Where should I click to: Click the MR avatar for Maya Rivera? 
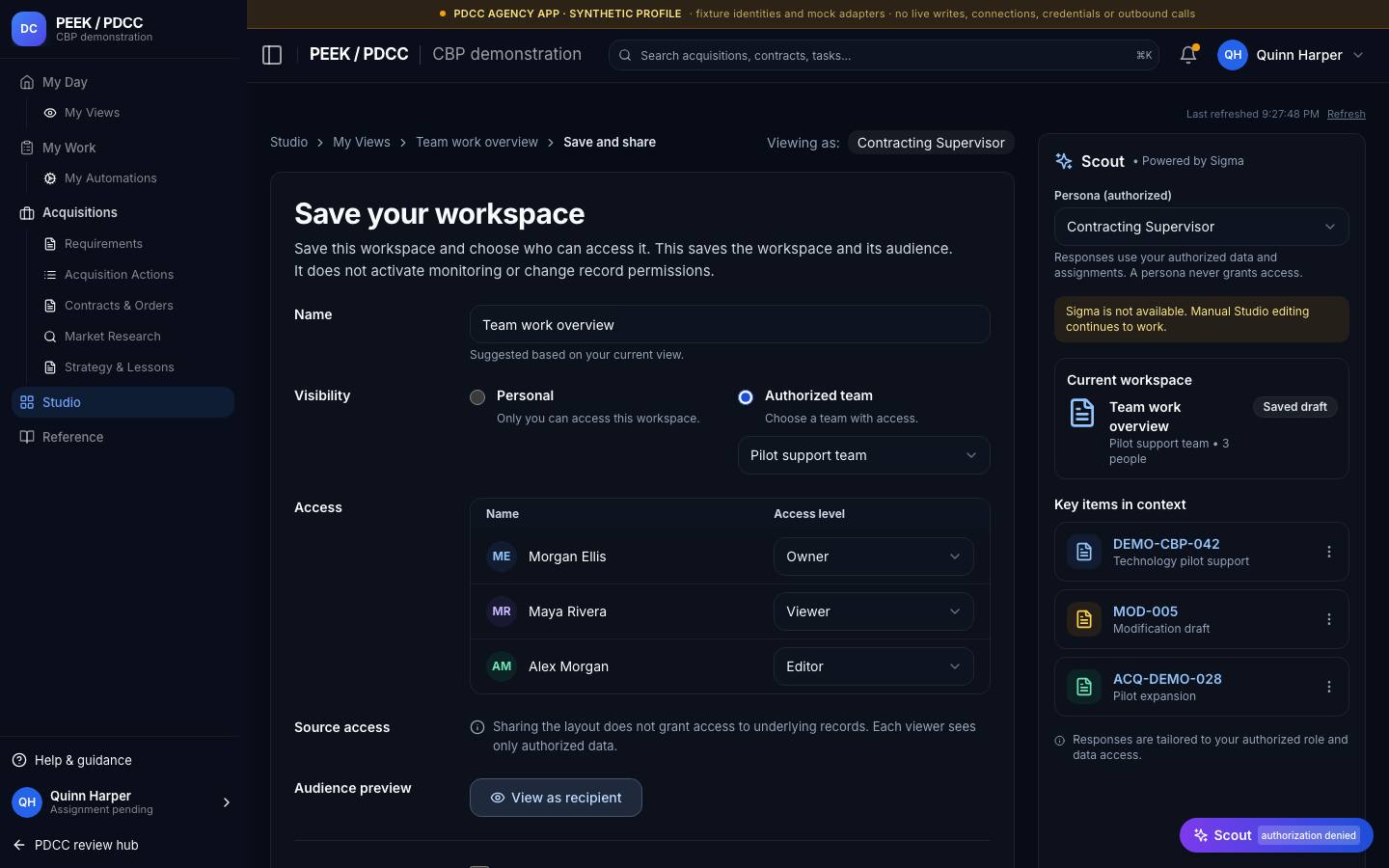(x=502, y=611)
